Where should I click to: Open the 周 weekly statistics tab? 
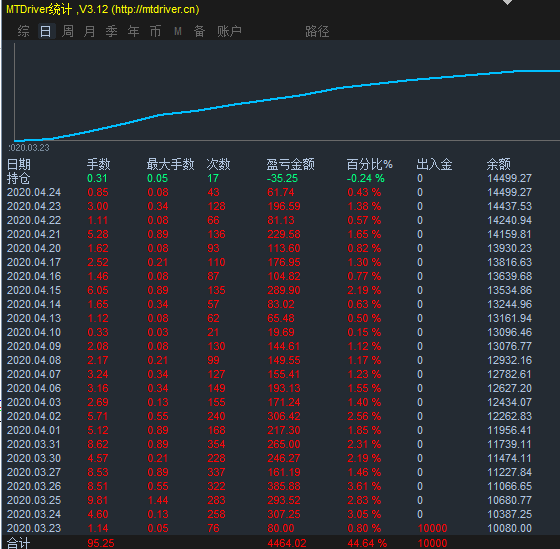[68, 31]
